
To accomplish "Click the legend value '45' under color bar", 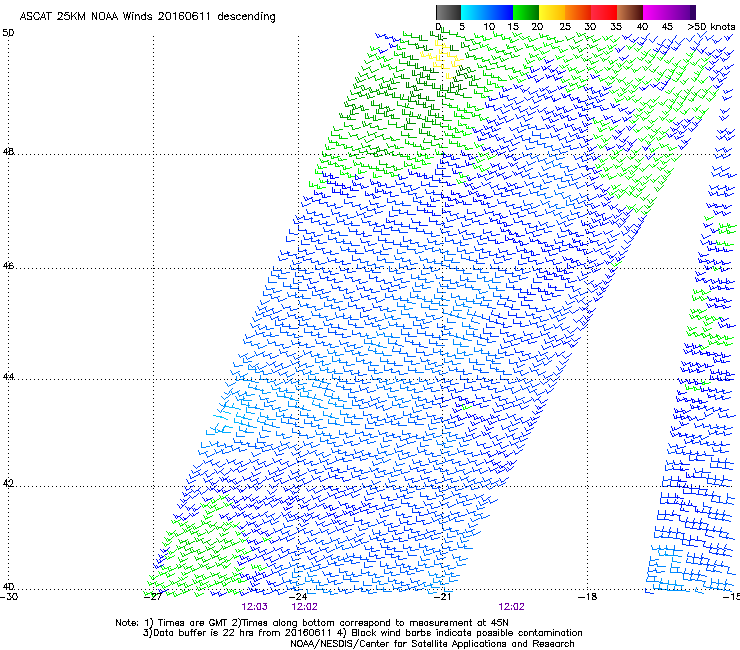I will click(x=667, y=27).
